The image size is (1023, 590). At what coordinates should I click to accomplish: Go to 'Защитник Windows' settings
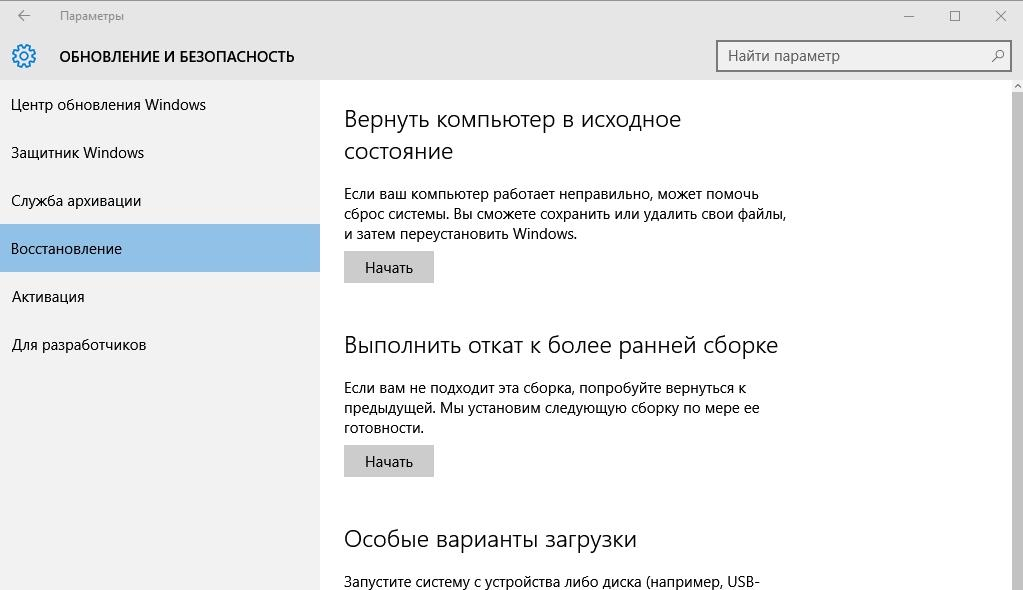pyautogui.click(x=77, y=153)
